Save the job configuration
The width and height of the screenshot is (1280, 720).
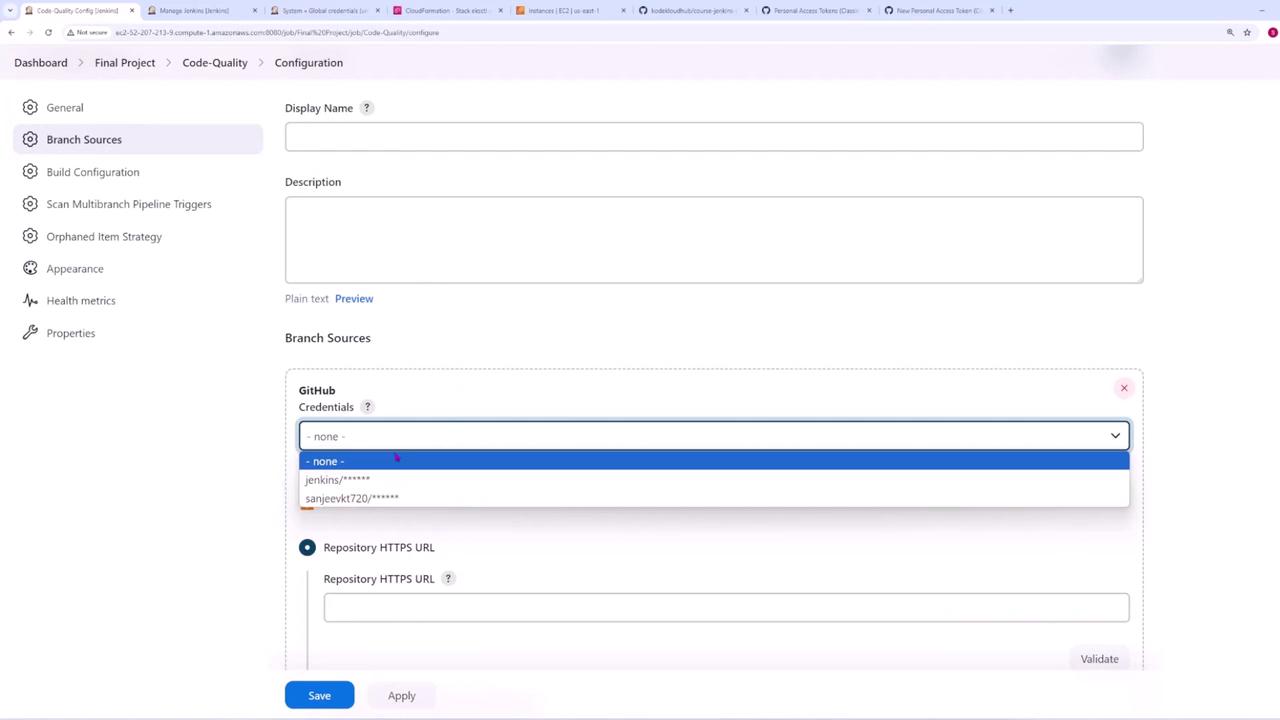coord(319,695)
